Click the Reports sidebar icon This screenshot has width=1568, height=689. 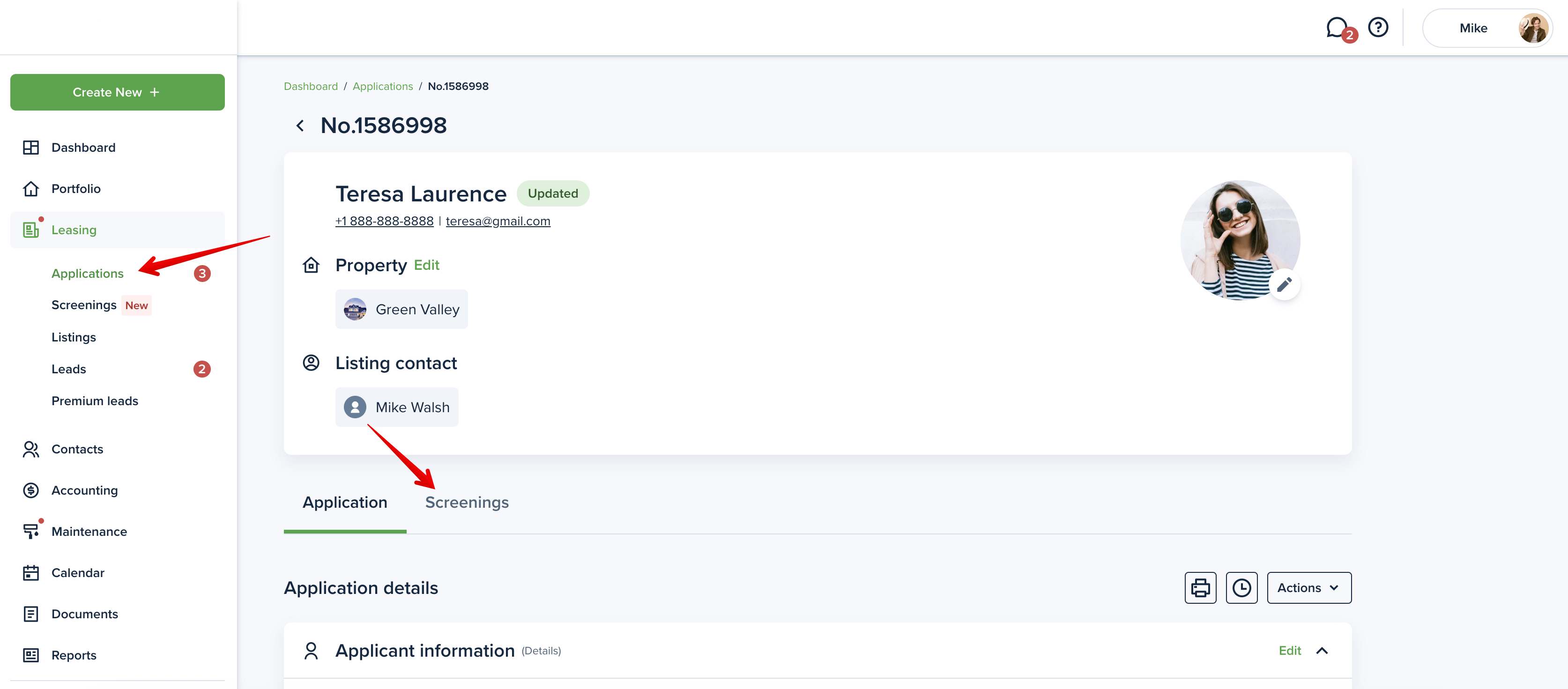(x=30, y=655)
